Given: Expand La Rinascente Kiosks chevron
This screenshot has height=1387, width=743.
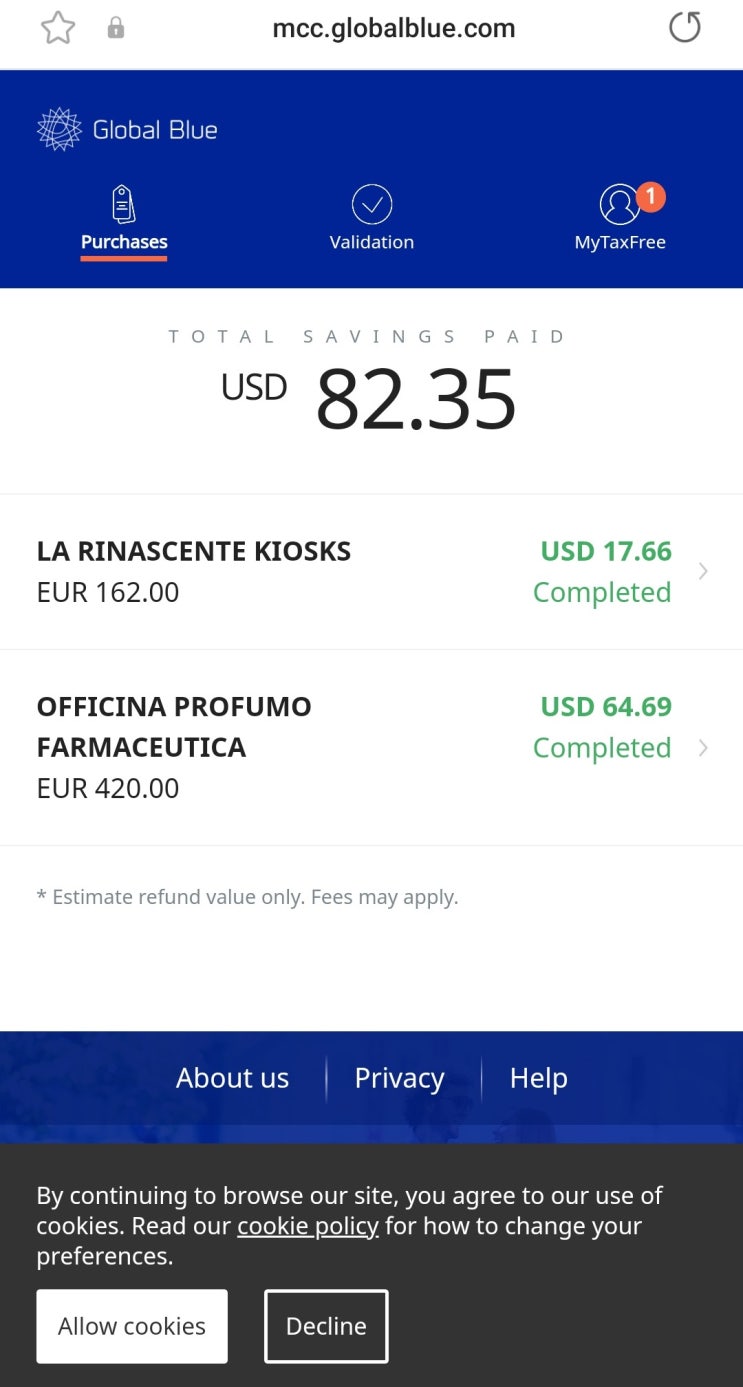Looking at the screenshot, I should point(703,571).
